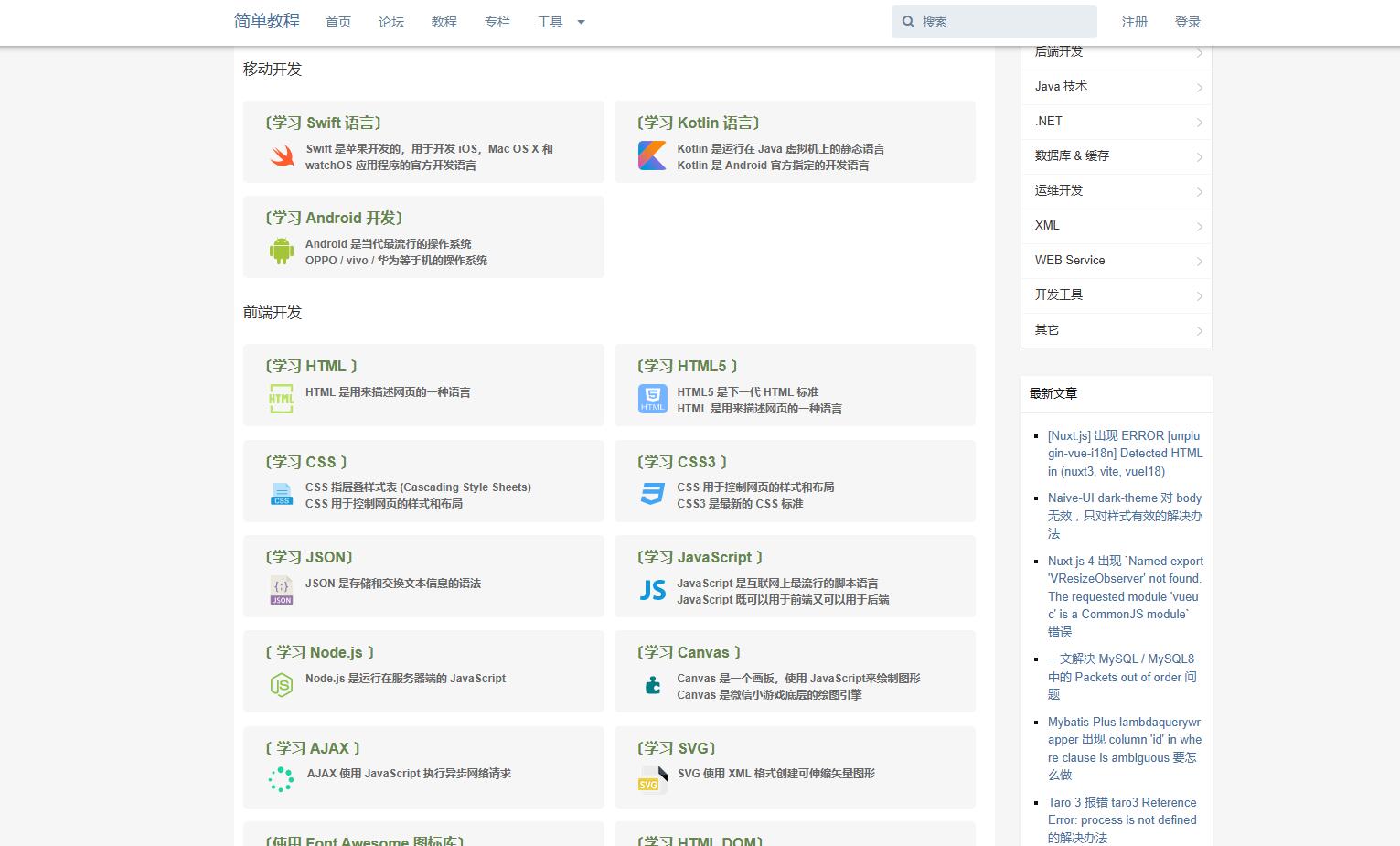This screenshot has height=846, width=1400.
Task: Open the Nuxt.js 4 VResizeObserver article
Action: tap(1125, 596)
